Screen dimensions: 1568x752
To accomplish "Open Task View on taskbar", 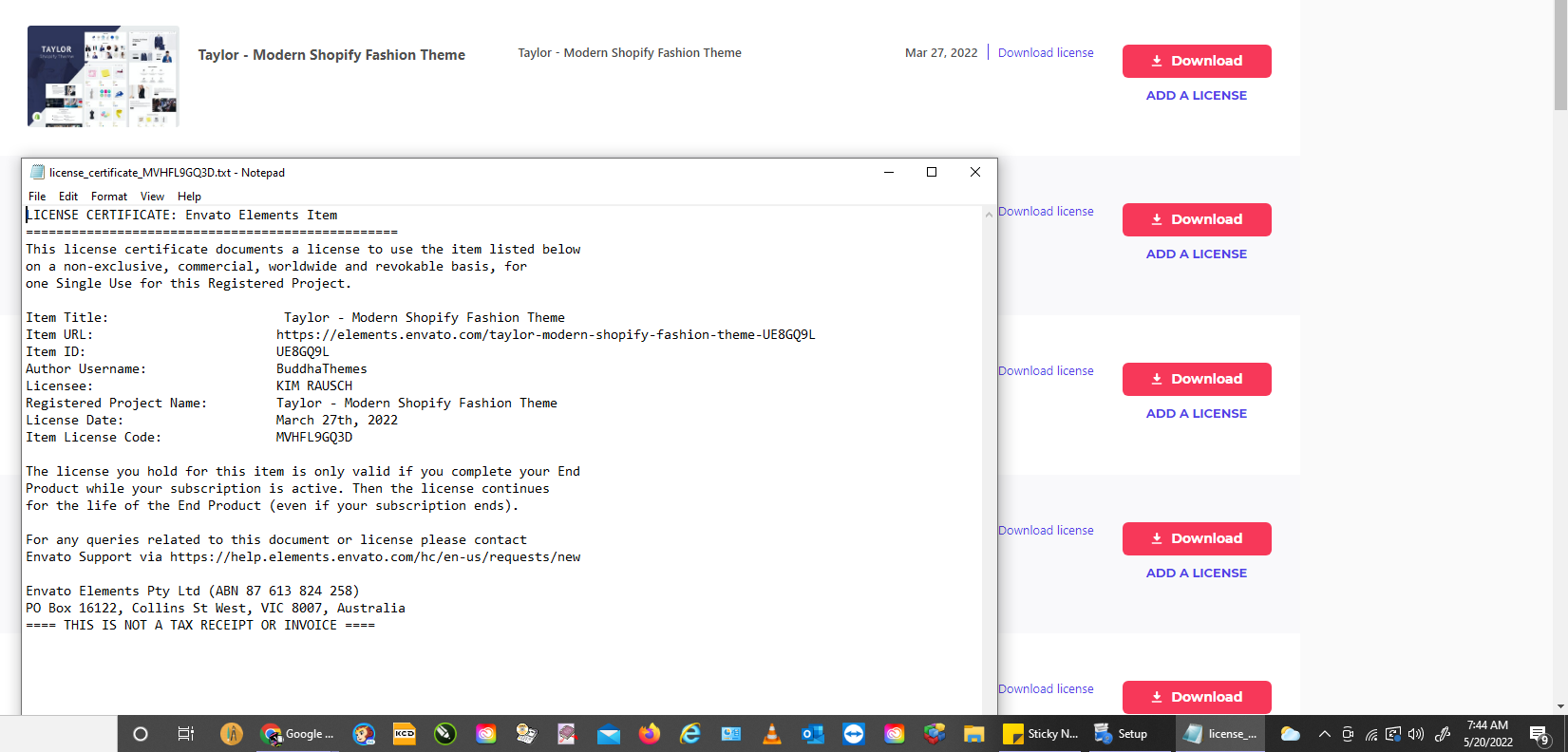I will coord(186,734).
